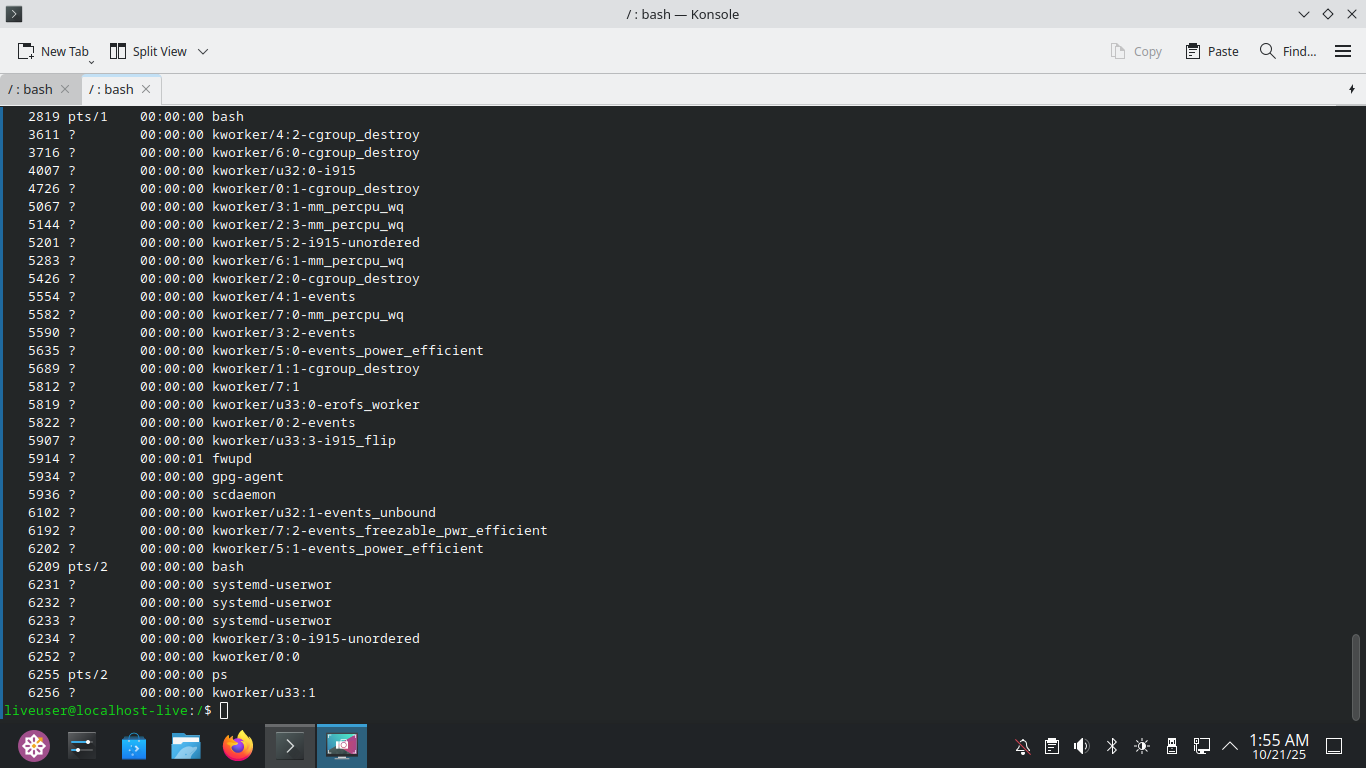
Task: Click the Find search button
Action: coord(1288,51)
